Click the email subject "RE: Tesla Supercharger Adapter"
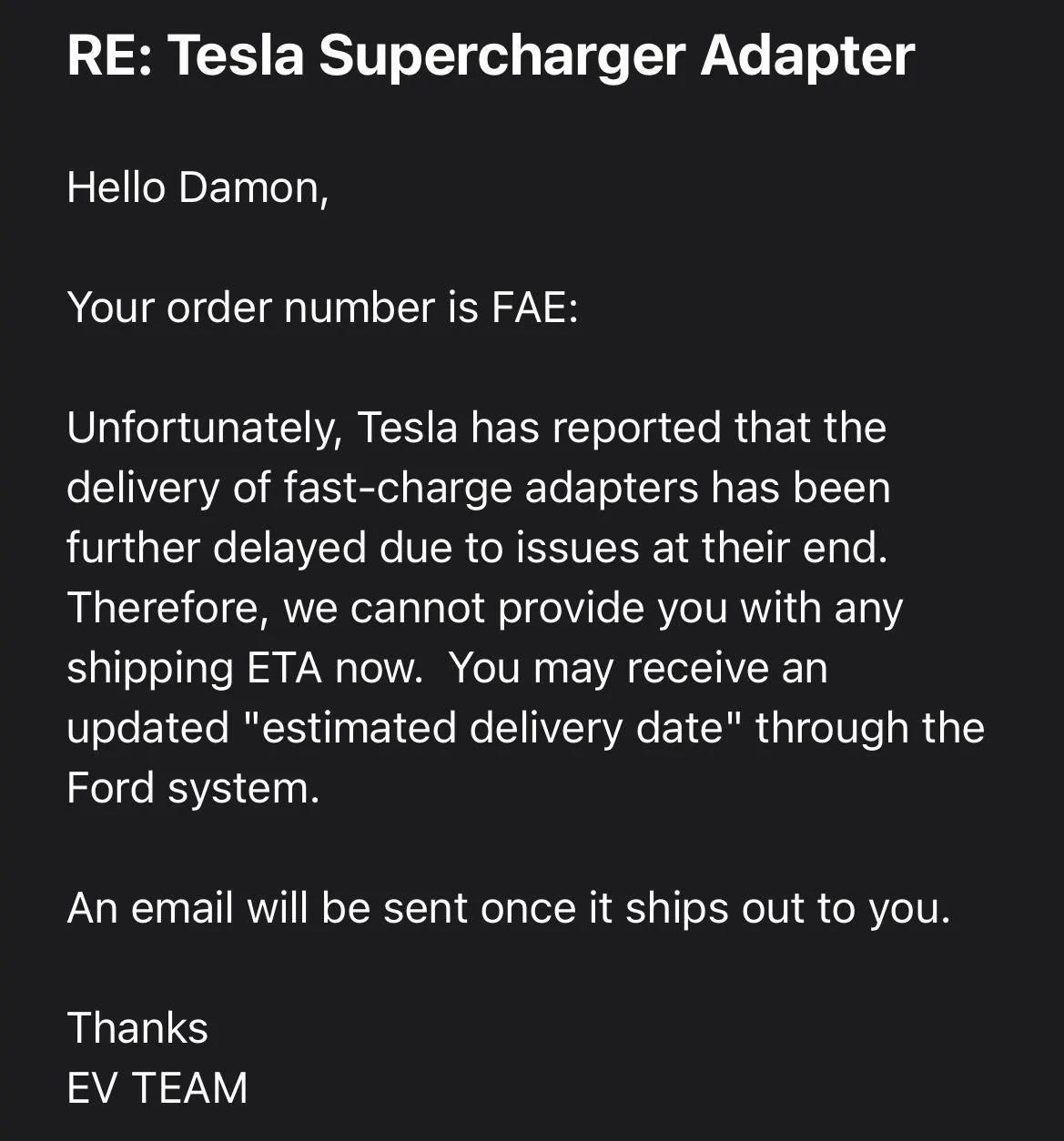Image resolution: width=1064 pixels, height=1141 pixels. pyautogui.click(x=491, y=55)
